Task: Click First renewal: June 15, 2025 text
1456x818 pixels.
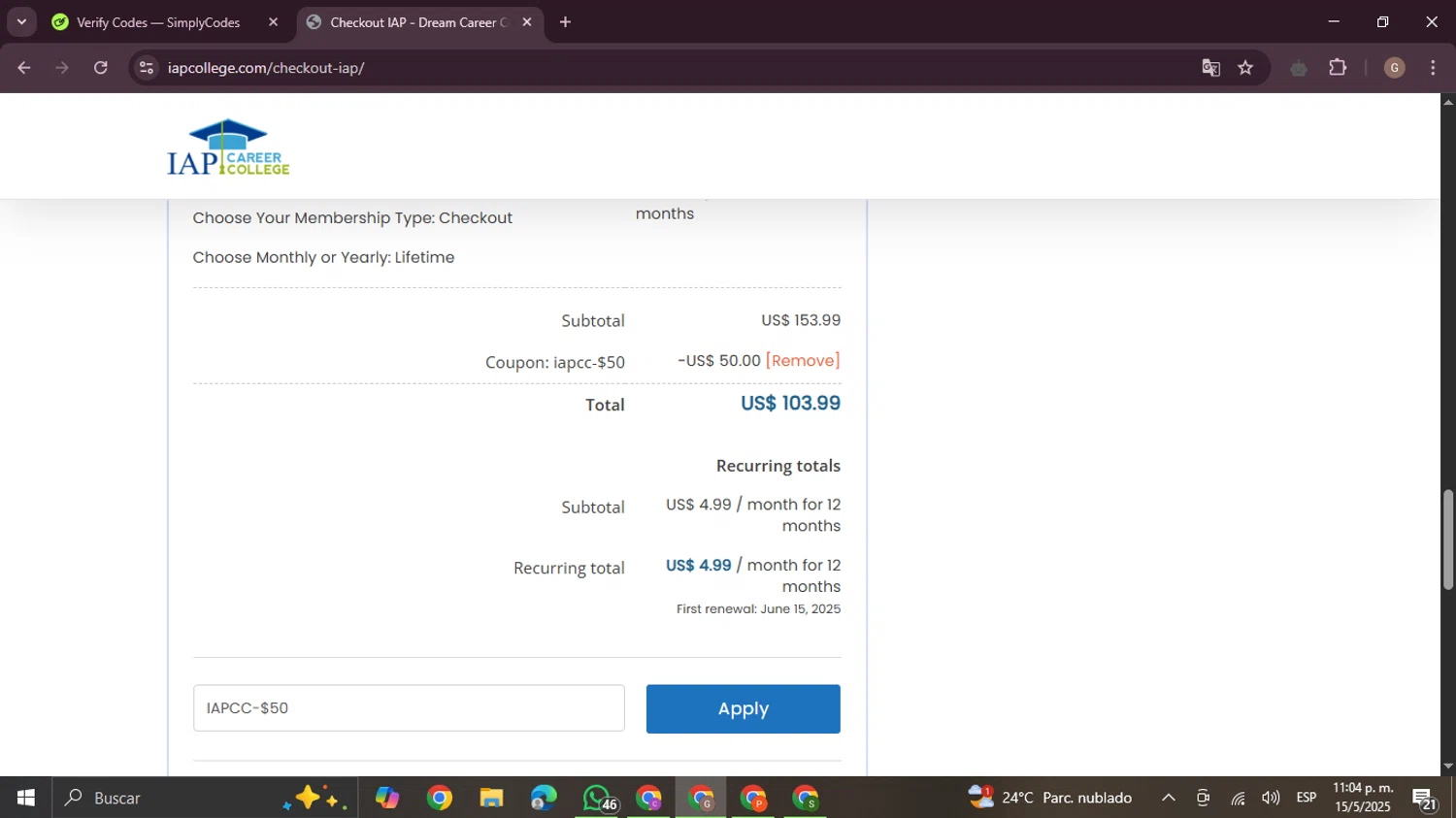Action: click(x=758, y=609)
